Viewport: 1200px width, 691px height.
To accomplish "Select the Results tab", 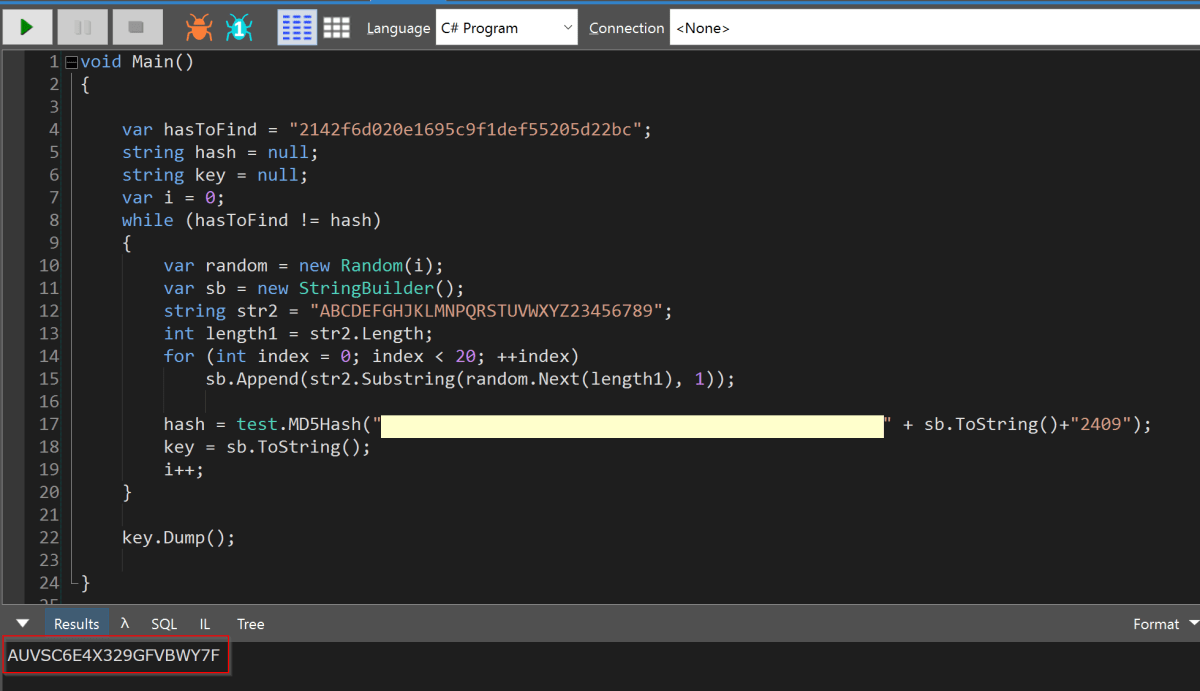I will [77, 624].
